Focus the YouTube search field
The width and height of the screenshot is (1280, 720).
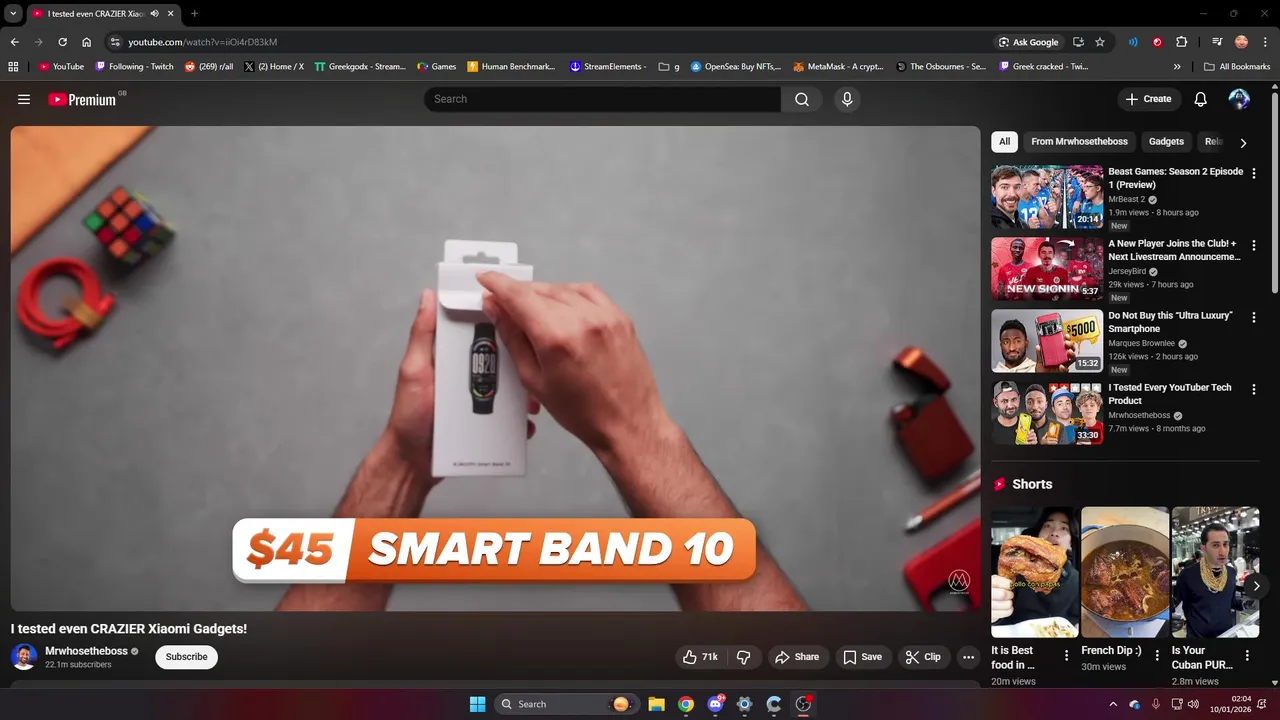pyautogui.click(x=602, y=99)
